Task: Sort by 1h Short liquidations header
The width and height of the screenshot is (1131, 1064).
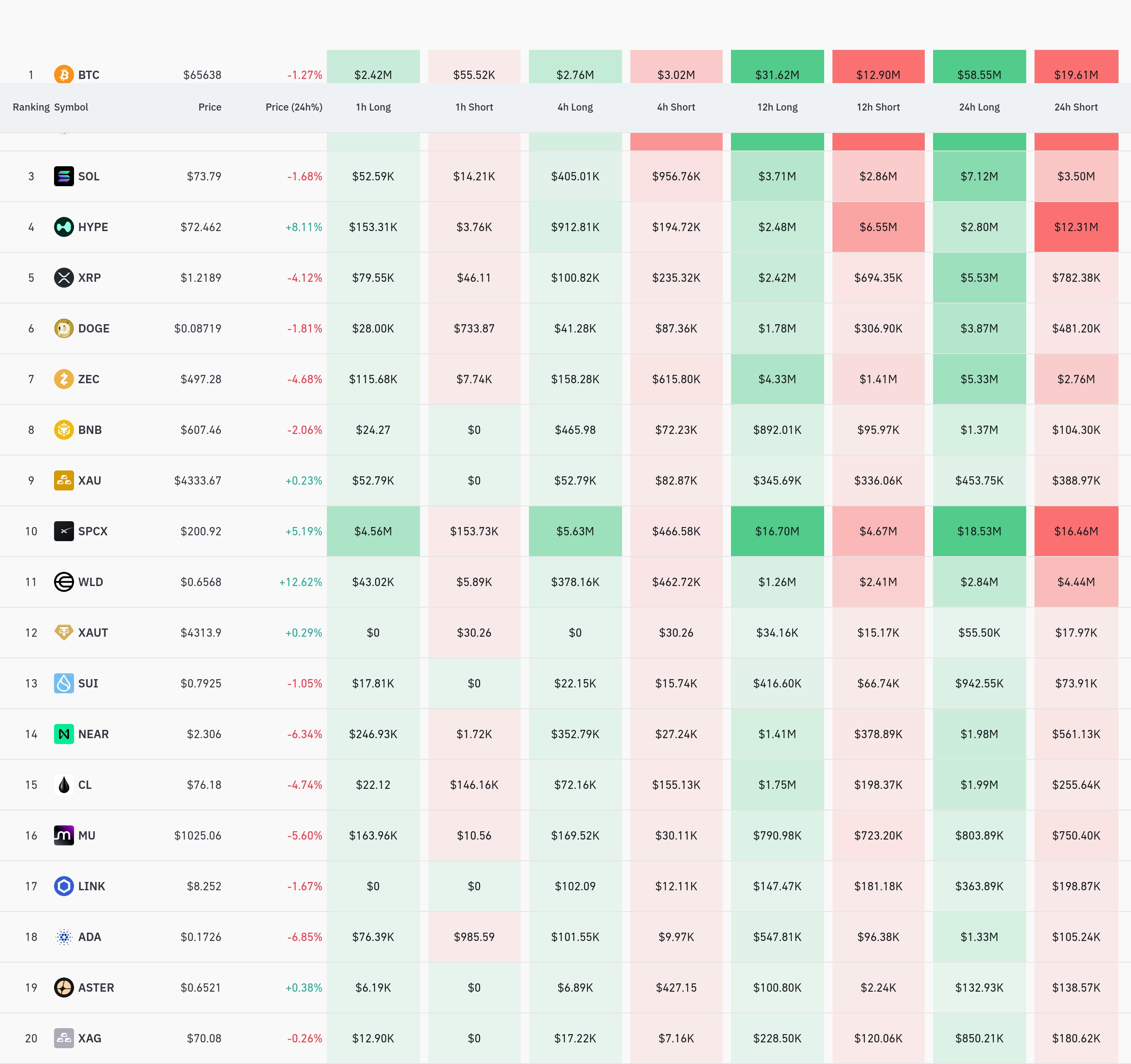Action: [474, 107]
